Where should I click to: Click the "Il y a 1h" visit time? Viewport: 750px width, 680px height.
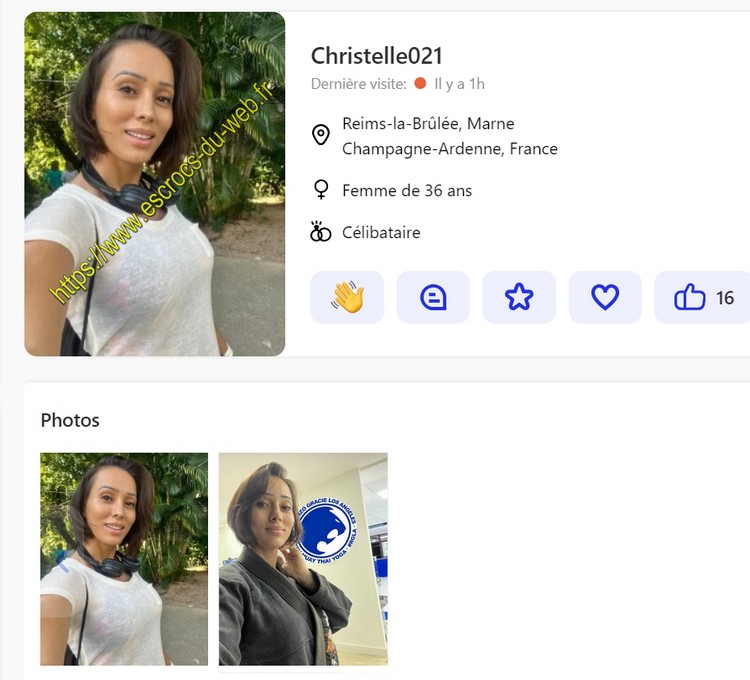pos(459,84)
